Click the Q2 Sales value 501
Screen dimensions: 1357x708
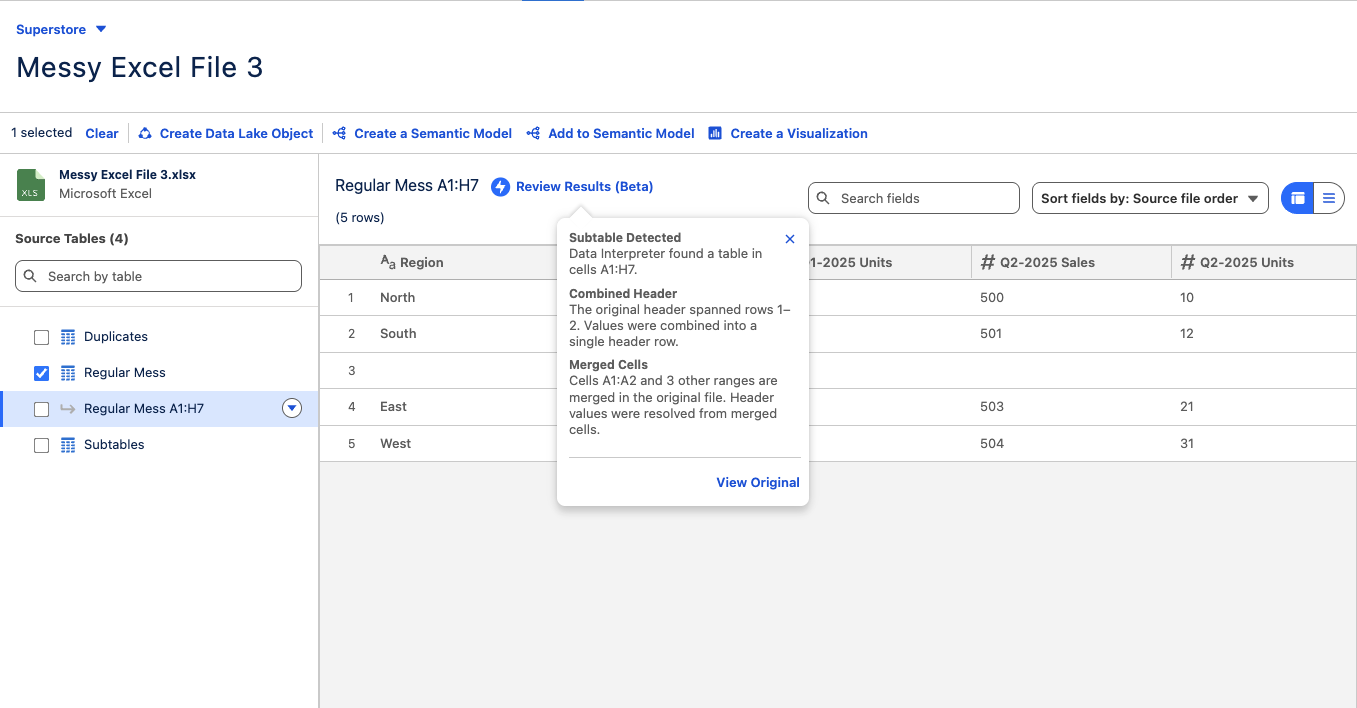point(991,334)
